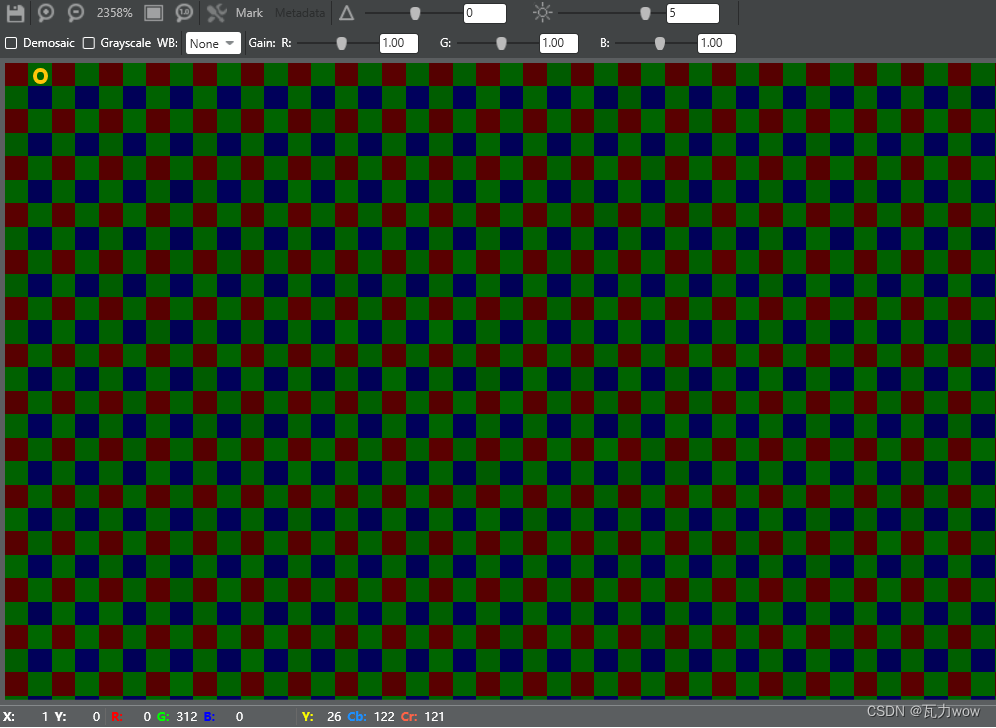Click the brightness value field showing 5
Image resolution: width=996 pixels, height=728 pixels.
tap(693, 13)
